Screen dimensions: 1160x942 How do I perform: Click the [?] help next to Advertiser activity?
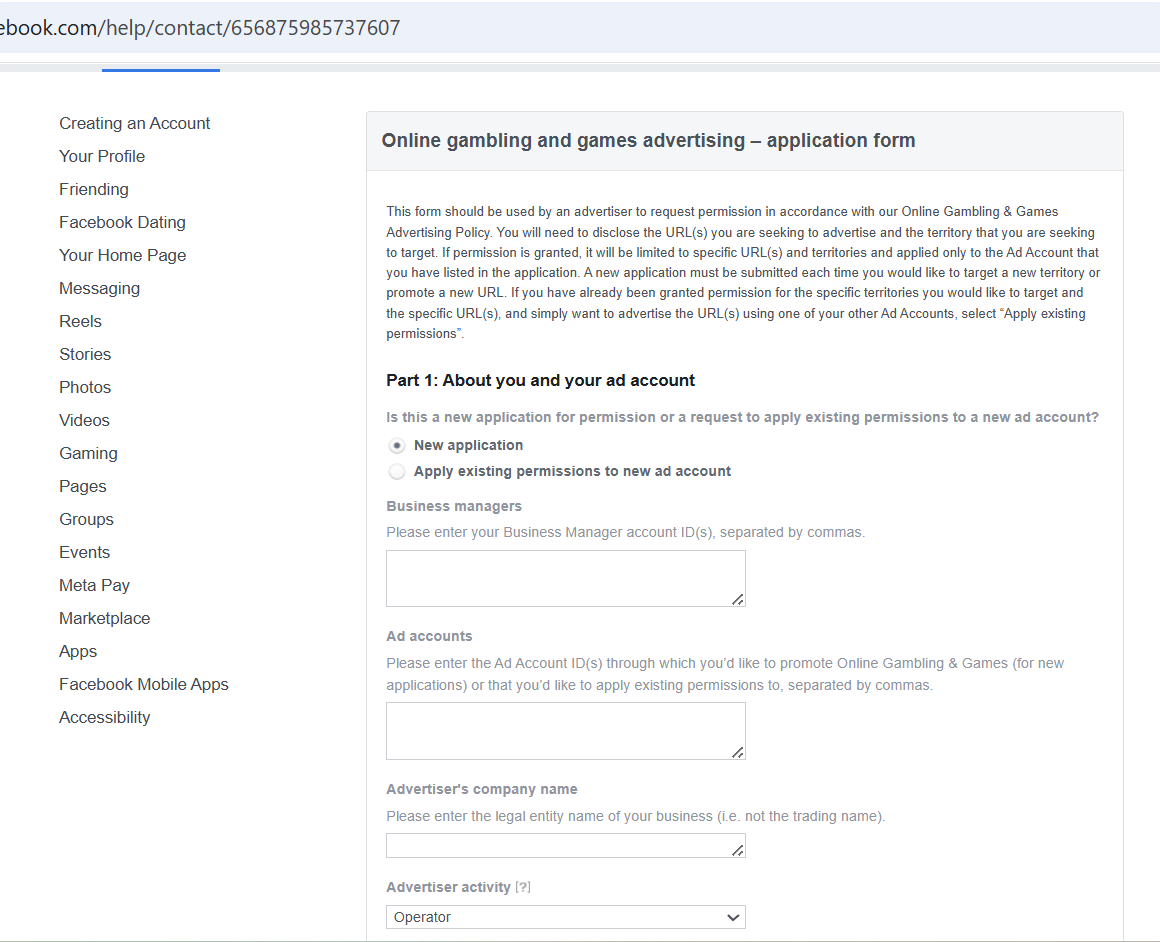click(x=523, y=888)
